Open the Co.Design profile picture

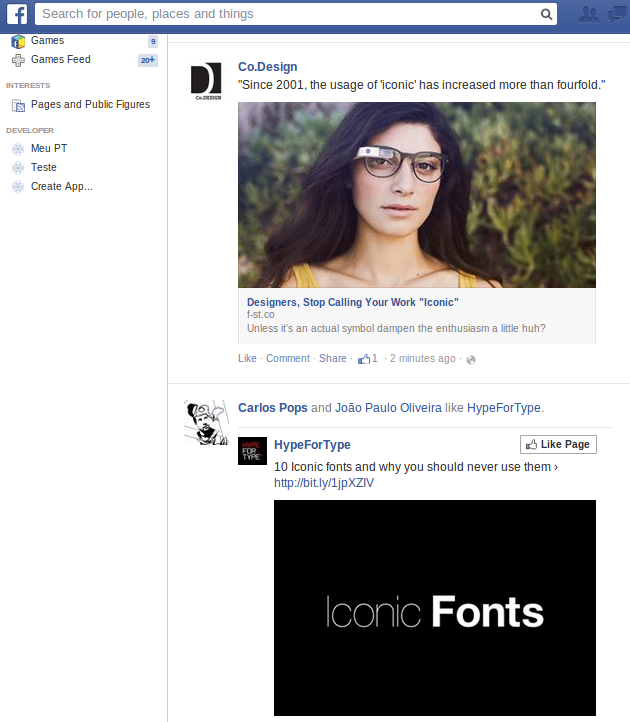(x=206, y=81)
